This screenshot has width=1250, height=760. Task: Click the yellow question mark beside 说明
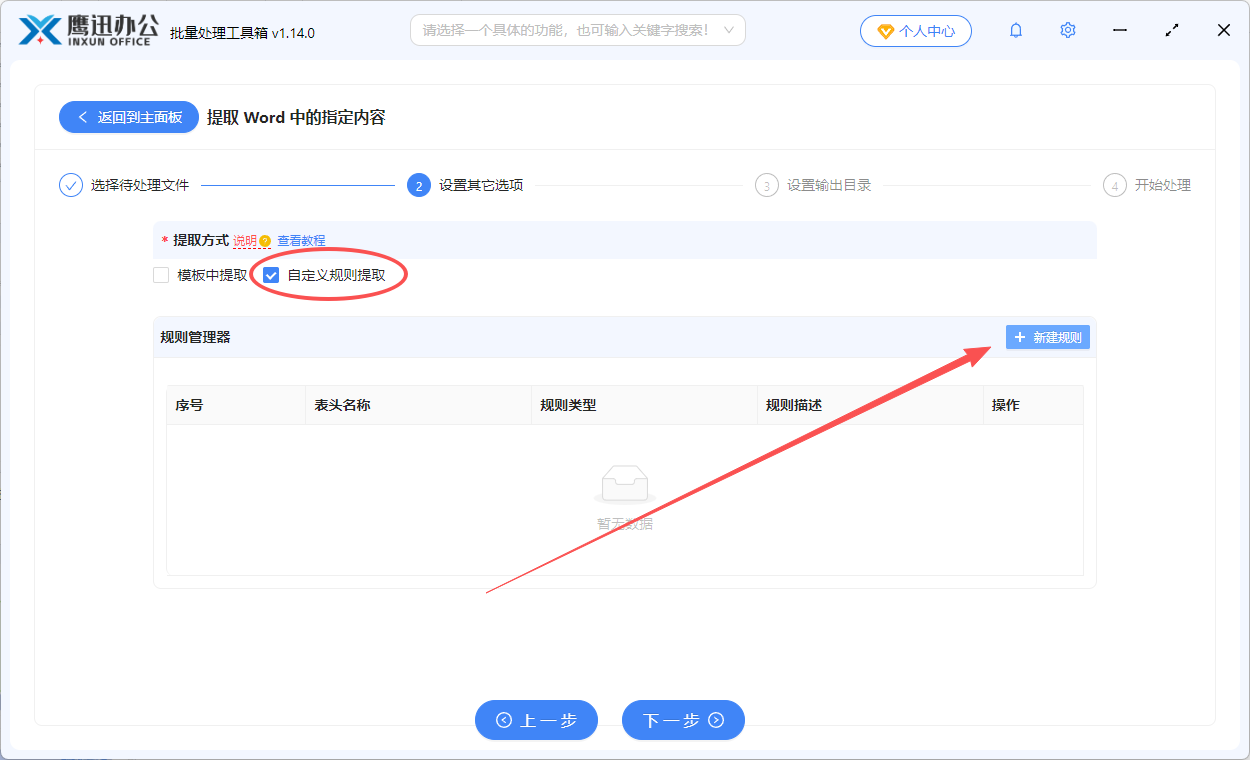point(263,241)
